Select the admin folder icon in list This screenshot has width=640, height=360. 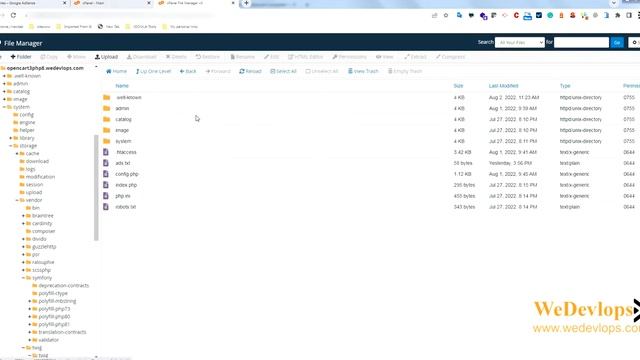coord(107,108)
